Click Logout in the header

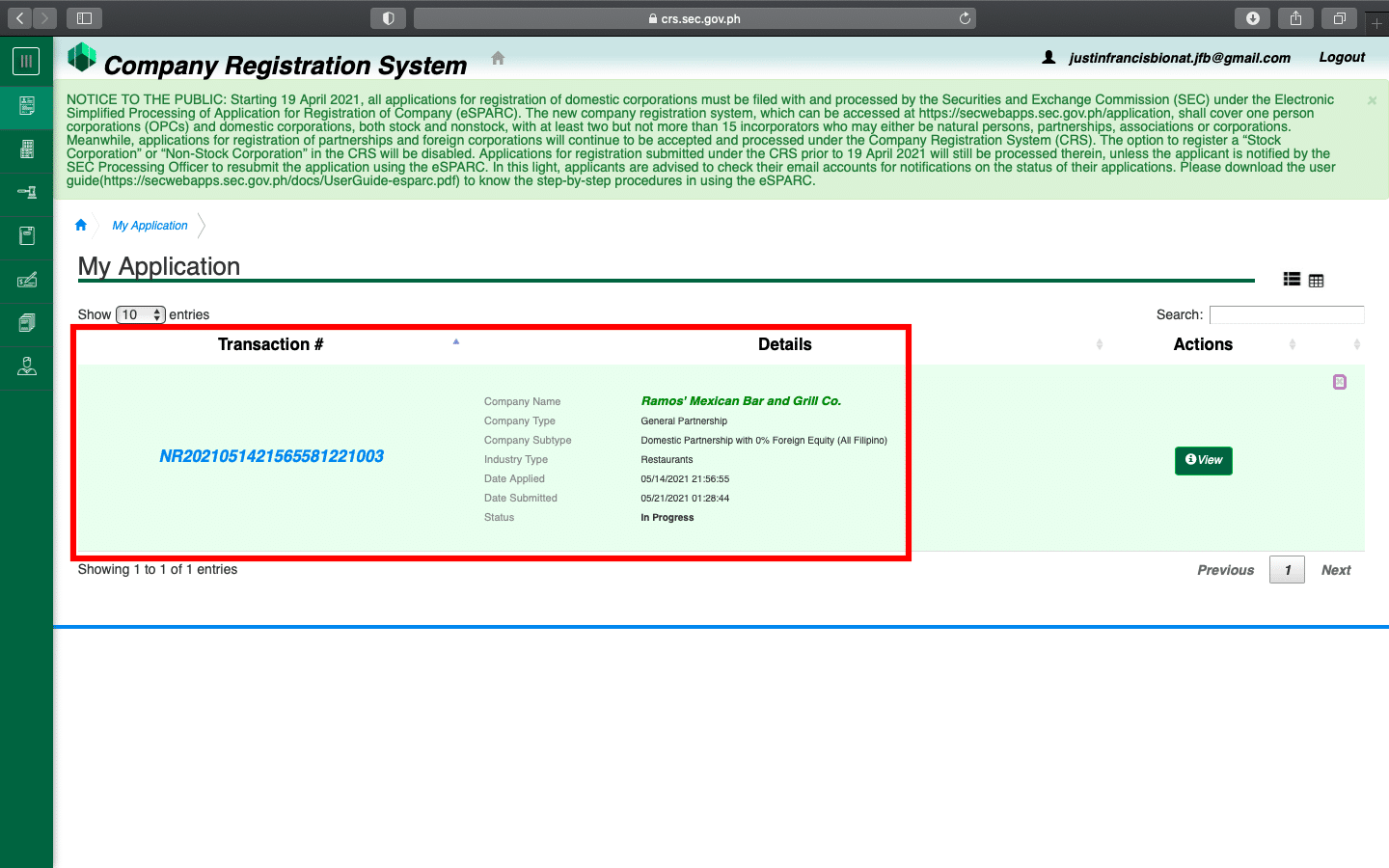coord(1342,58)
